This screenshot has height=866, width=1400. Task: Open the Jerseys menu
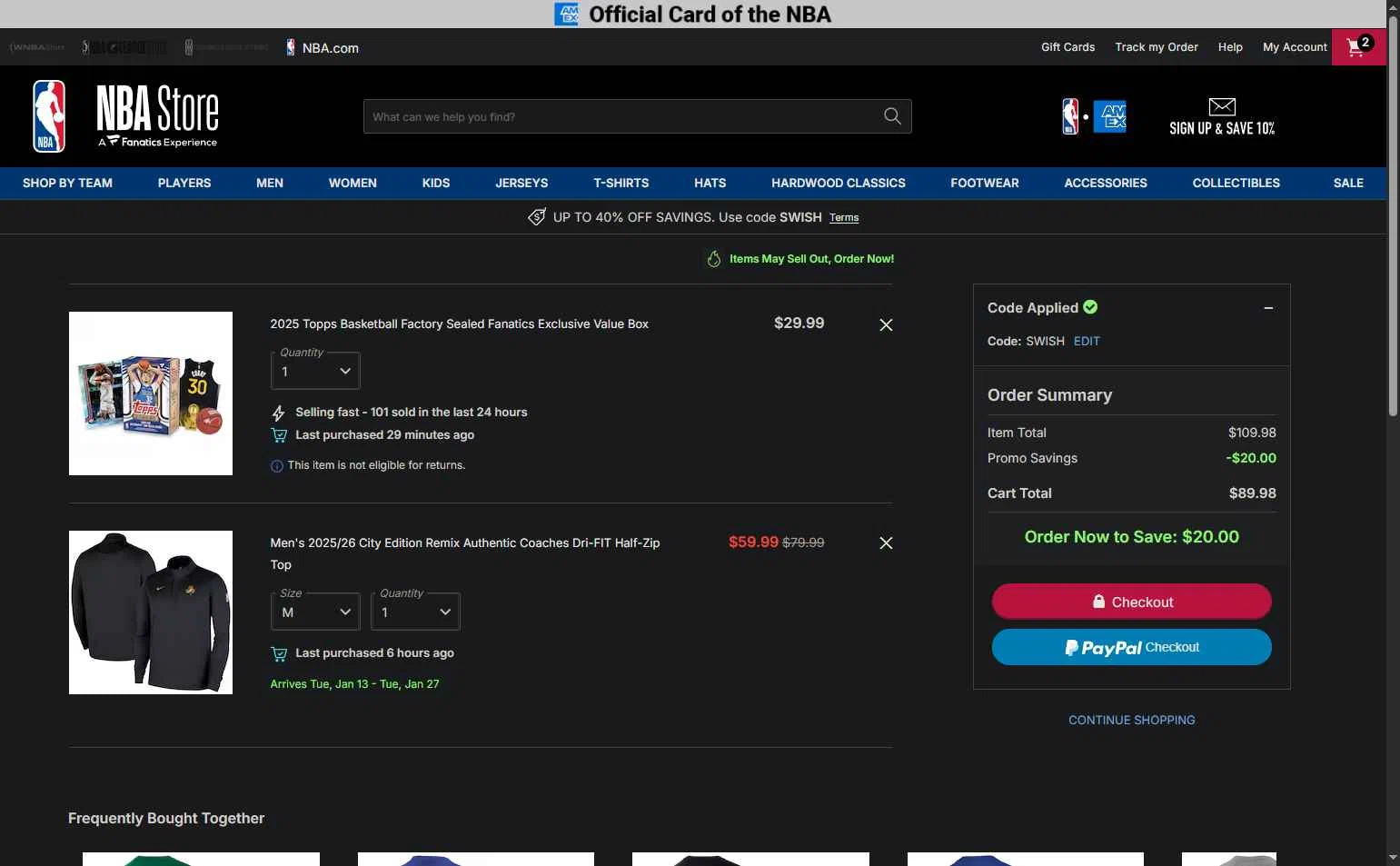[521, 183]
